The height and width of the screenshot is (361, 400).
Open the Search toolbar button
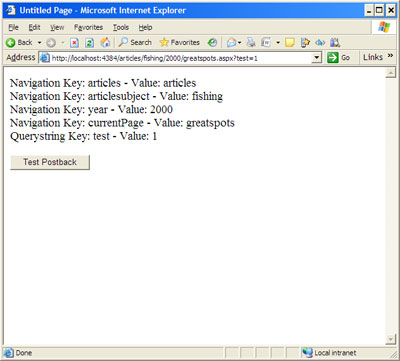pos(135,42)
